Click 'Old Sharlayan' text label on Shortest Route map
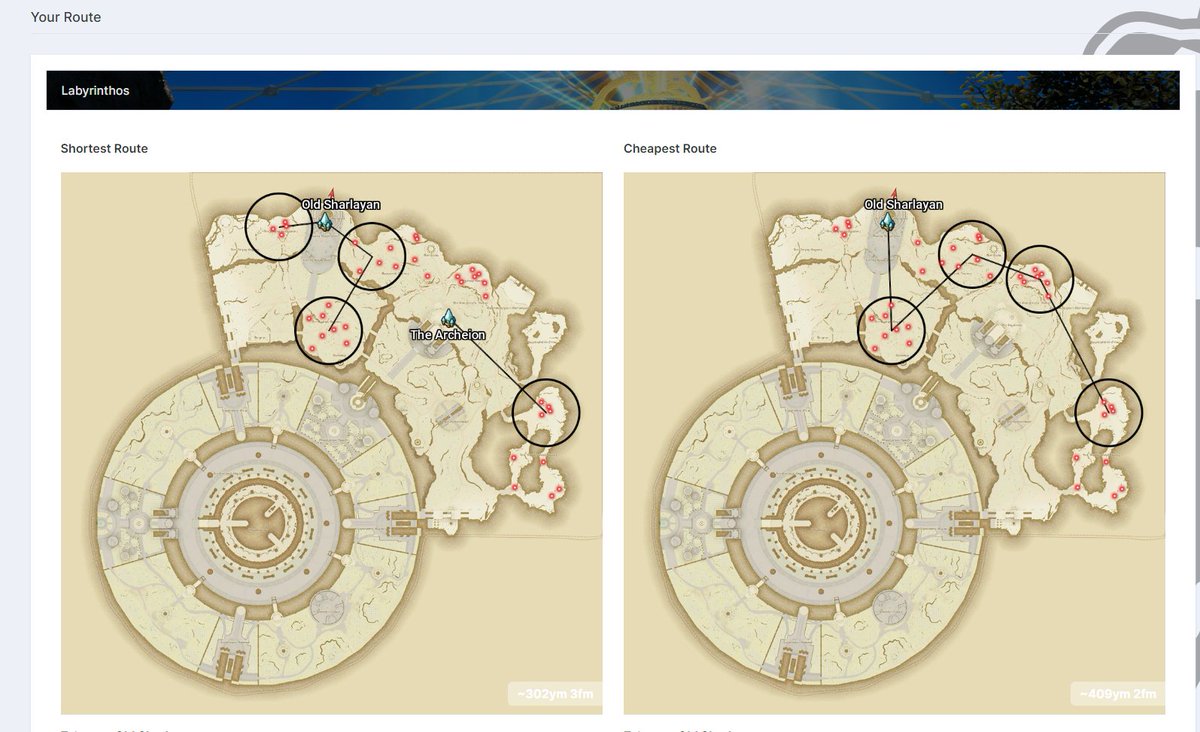This screenshot has width=1200, height=732. click(x=341, y=204)
